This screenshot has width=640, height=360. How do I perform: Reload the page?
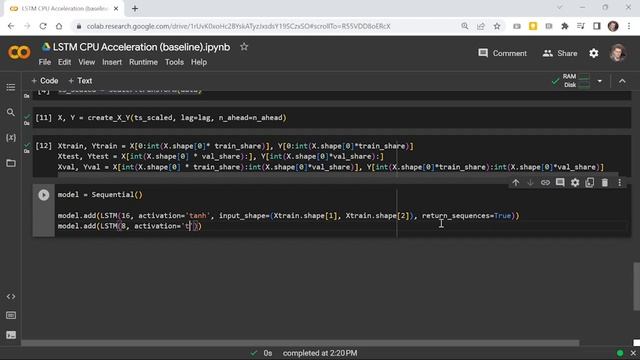(x=43, y=26)
